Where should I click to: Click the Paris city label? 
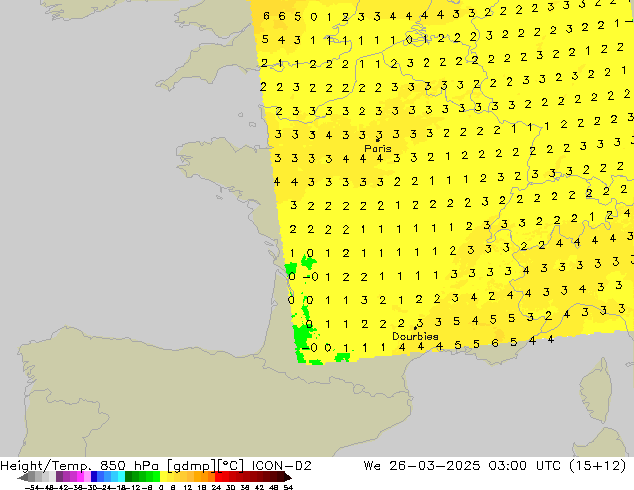coord(378,148)
